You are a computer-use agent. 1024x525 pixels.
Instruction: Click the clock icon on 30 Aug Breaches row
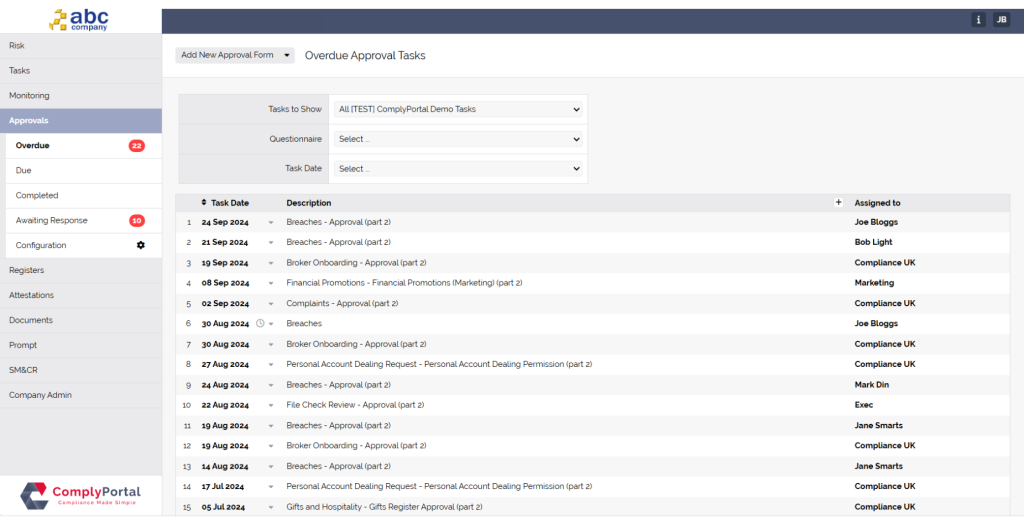(260, 324)
